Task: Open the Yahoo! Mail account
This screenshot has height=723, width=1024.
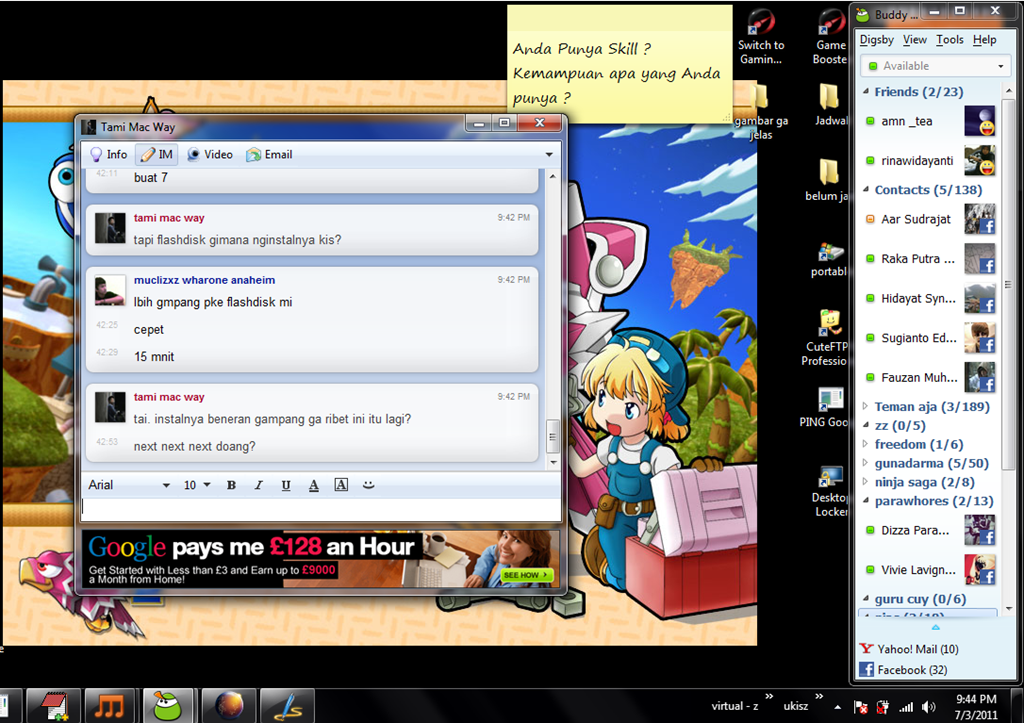Action: pyautogui.click(x=909, y=649)
